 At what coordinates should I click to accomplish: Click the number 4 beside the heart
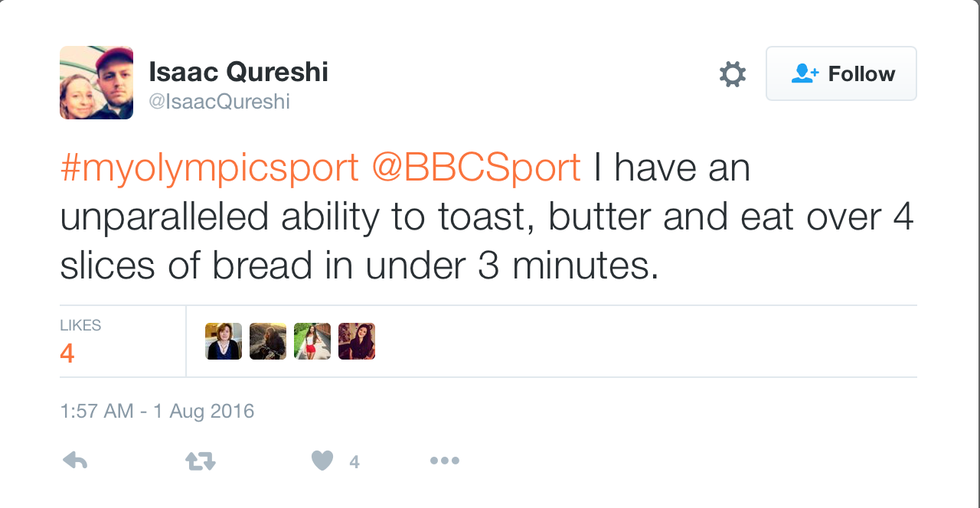354,461
